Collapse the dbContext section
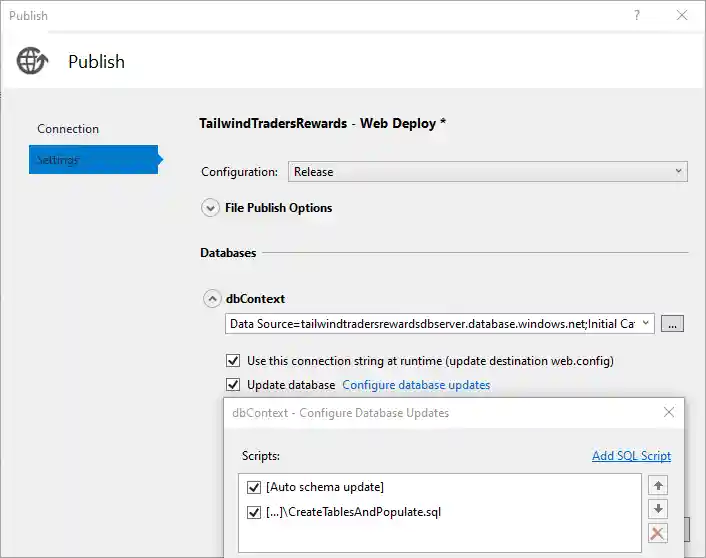This screenshot has height=558, width=706. (212, 299)
